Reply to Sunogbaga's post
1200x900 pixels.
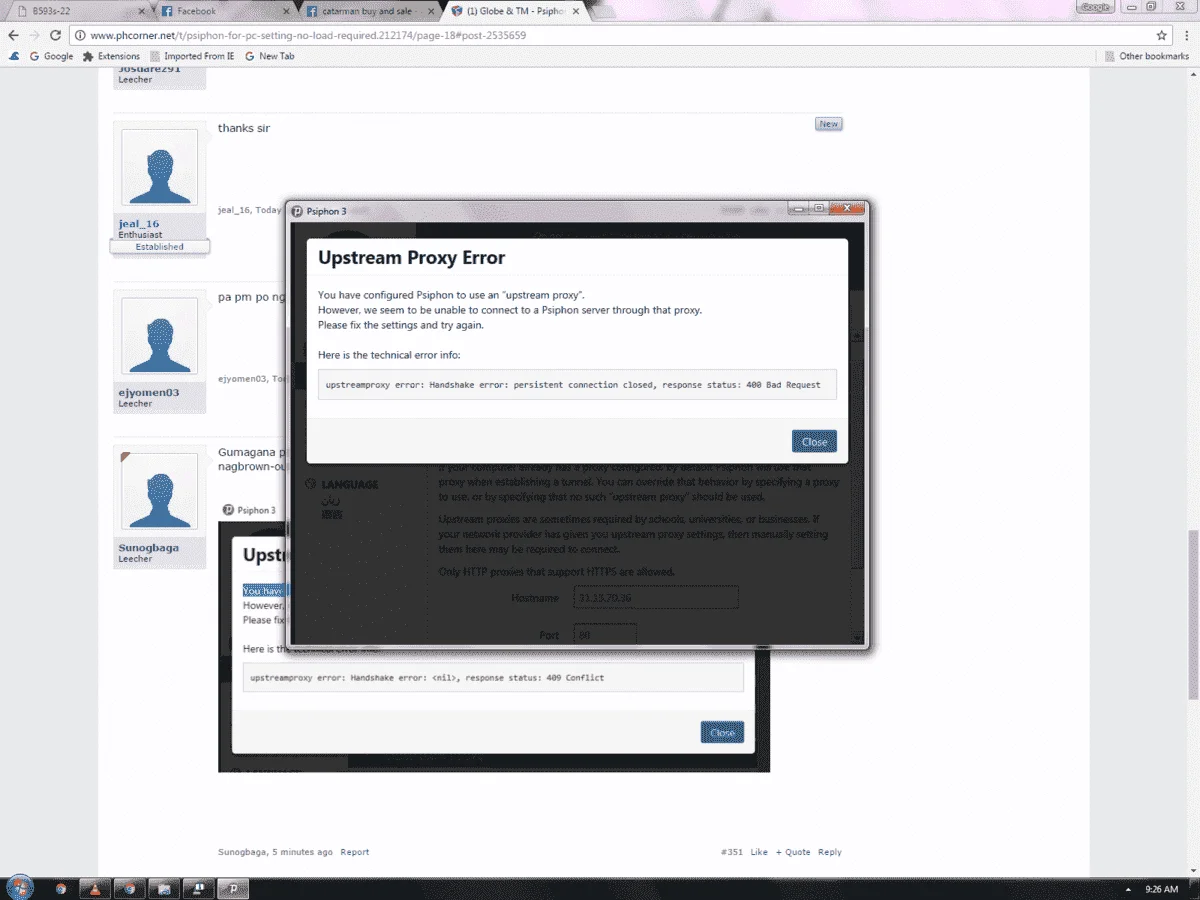click(830, 852)
